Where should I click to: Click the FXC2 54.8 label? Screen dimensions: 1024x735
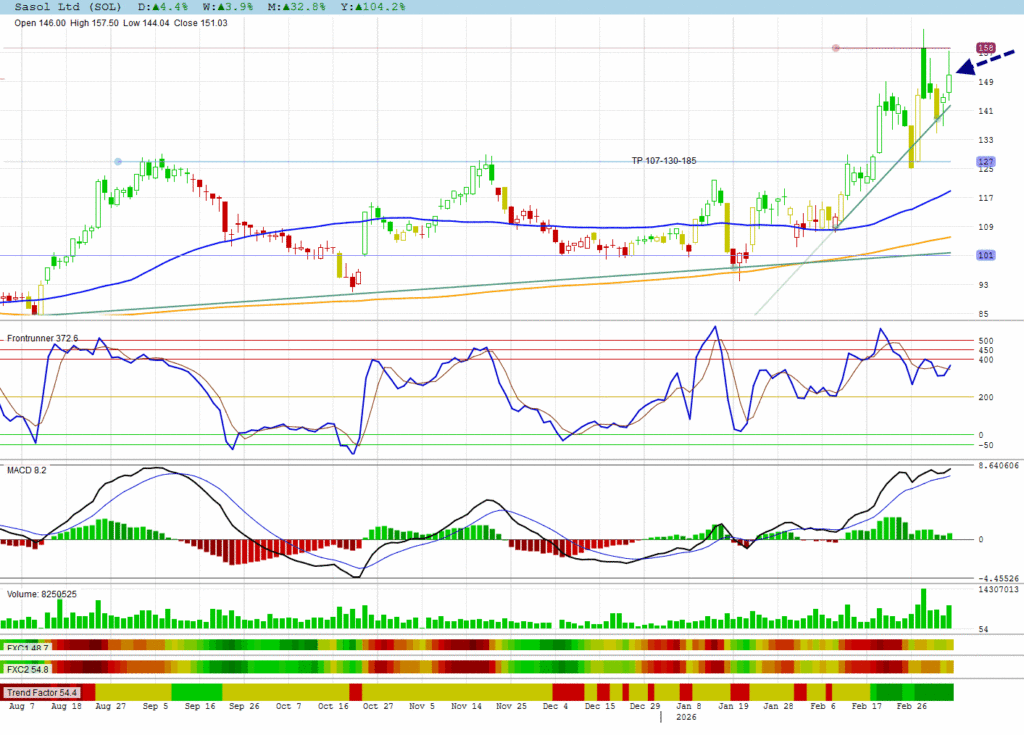(27, 668)
